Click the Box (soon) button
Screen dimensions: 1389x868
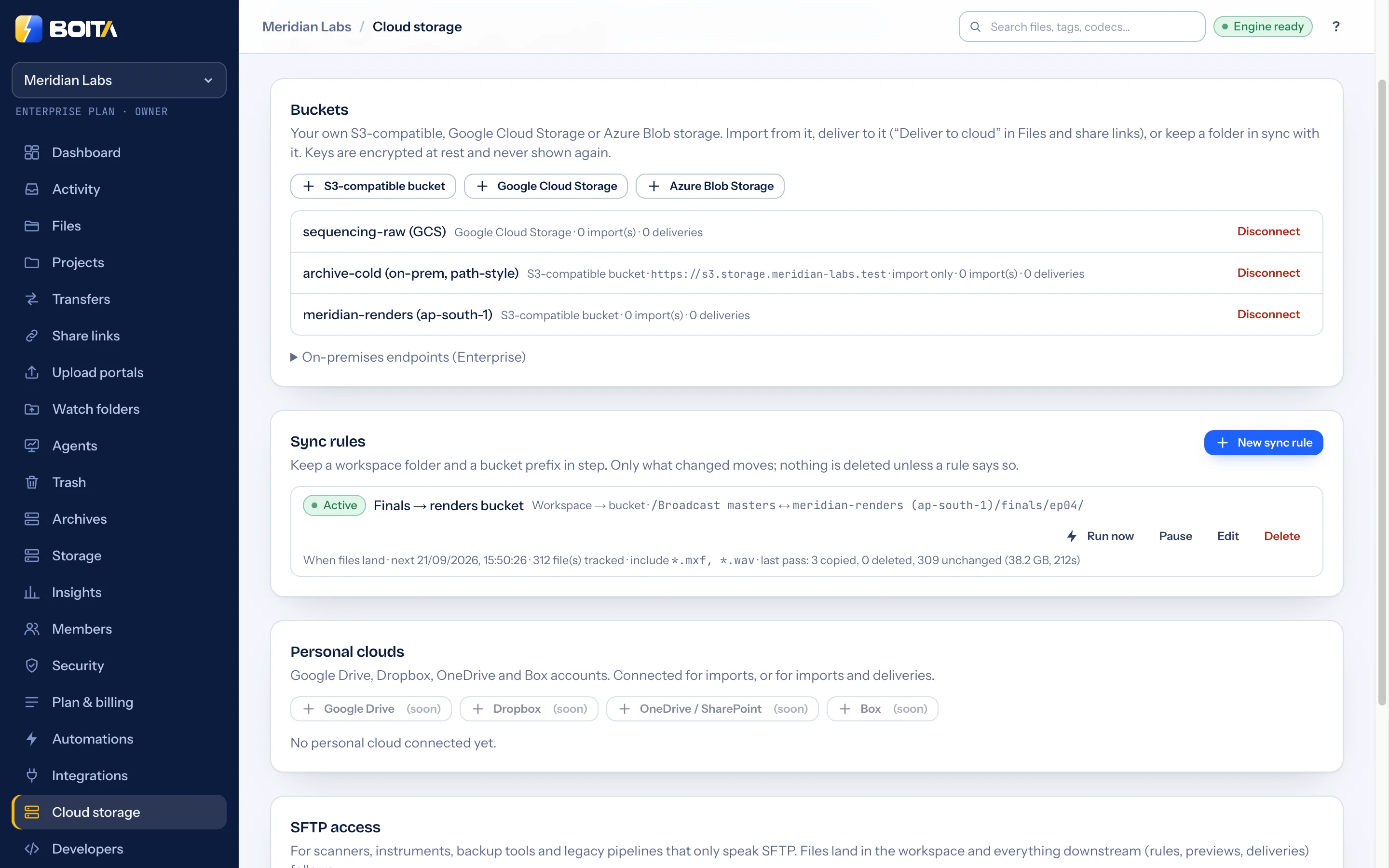882,709
